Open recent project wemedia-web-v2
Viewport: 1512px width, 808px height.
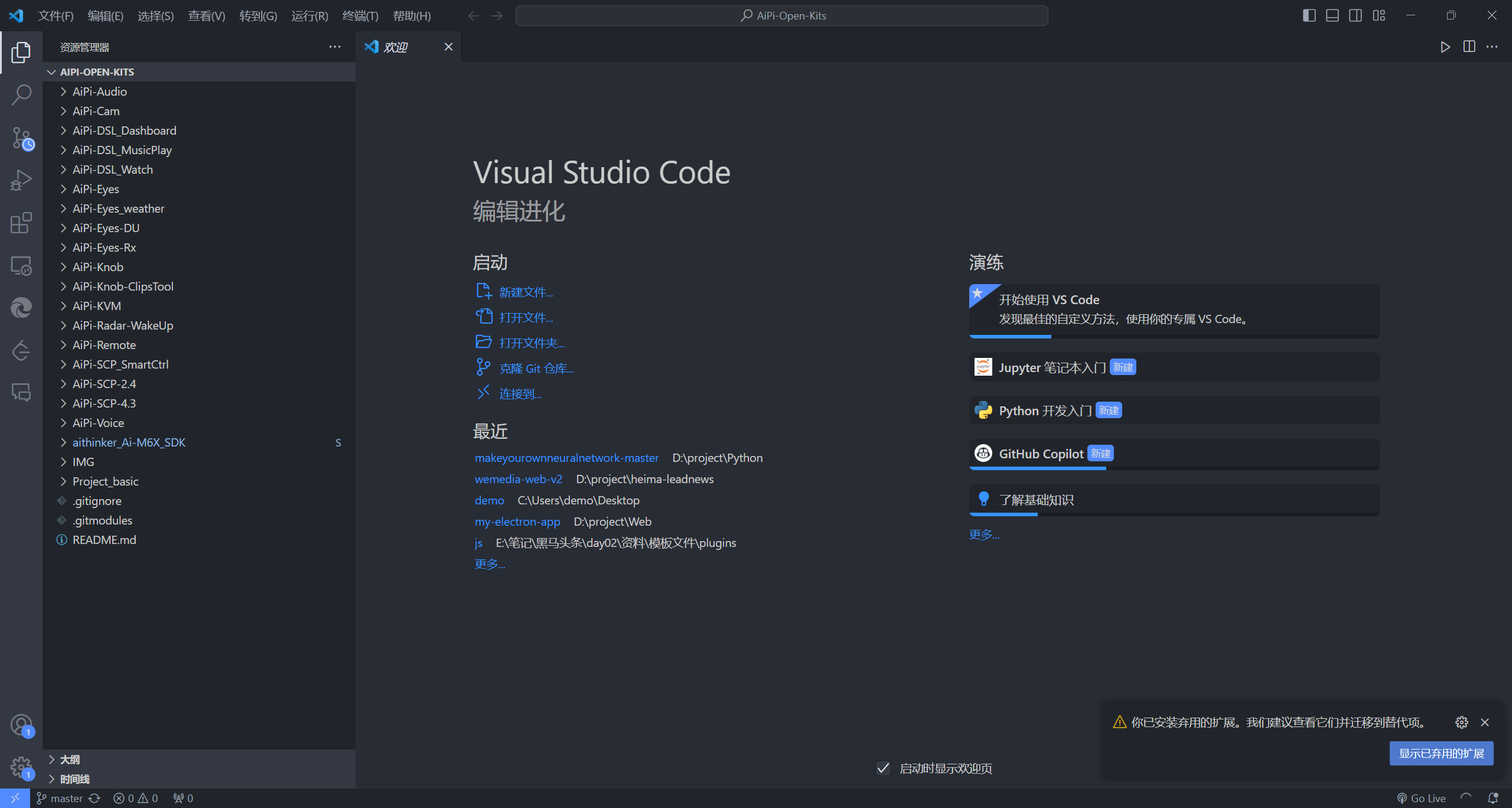[x=519, y=479]
